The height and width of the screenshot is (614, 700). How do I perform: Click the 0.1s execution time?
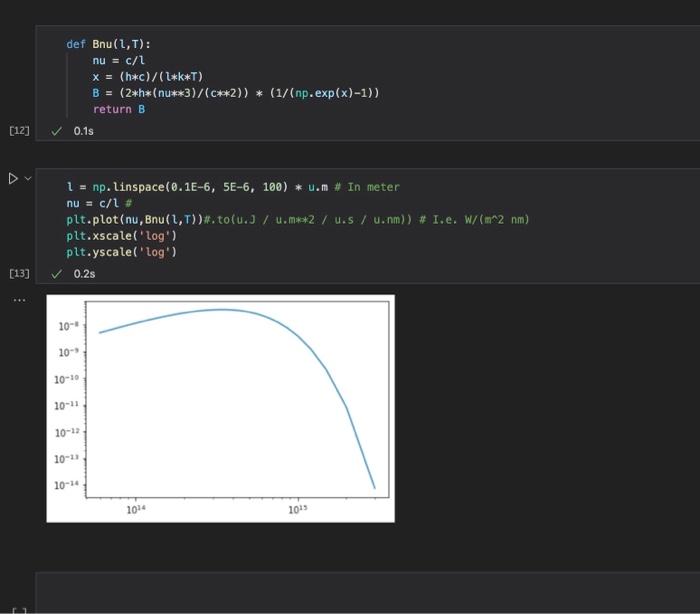[x=83, y=131]
